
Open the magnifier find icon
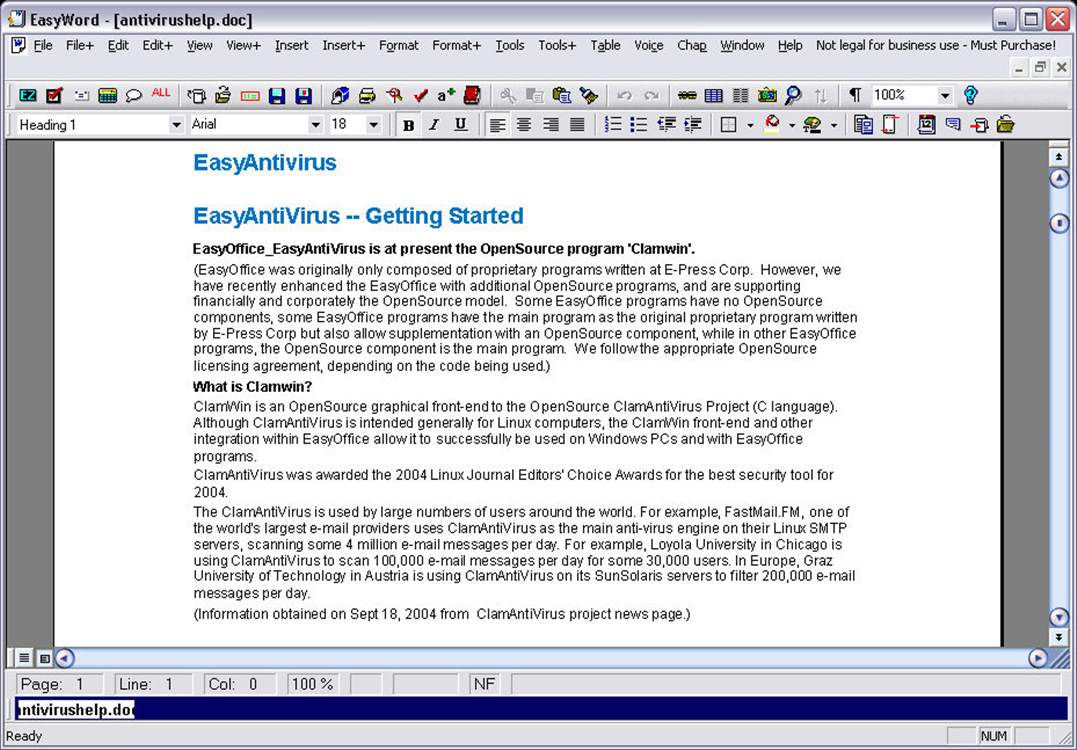click(x=793, y=95)
